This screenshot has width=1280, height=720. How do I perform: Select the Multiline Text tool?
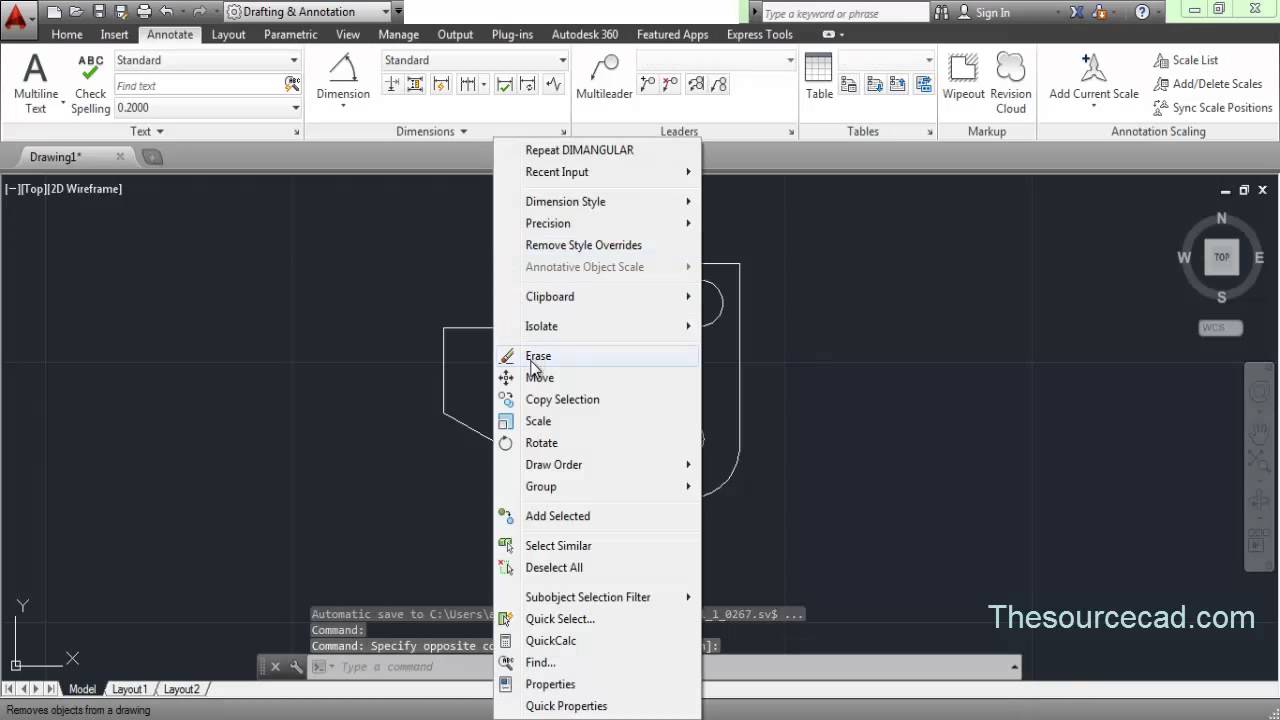35,70
